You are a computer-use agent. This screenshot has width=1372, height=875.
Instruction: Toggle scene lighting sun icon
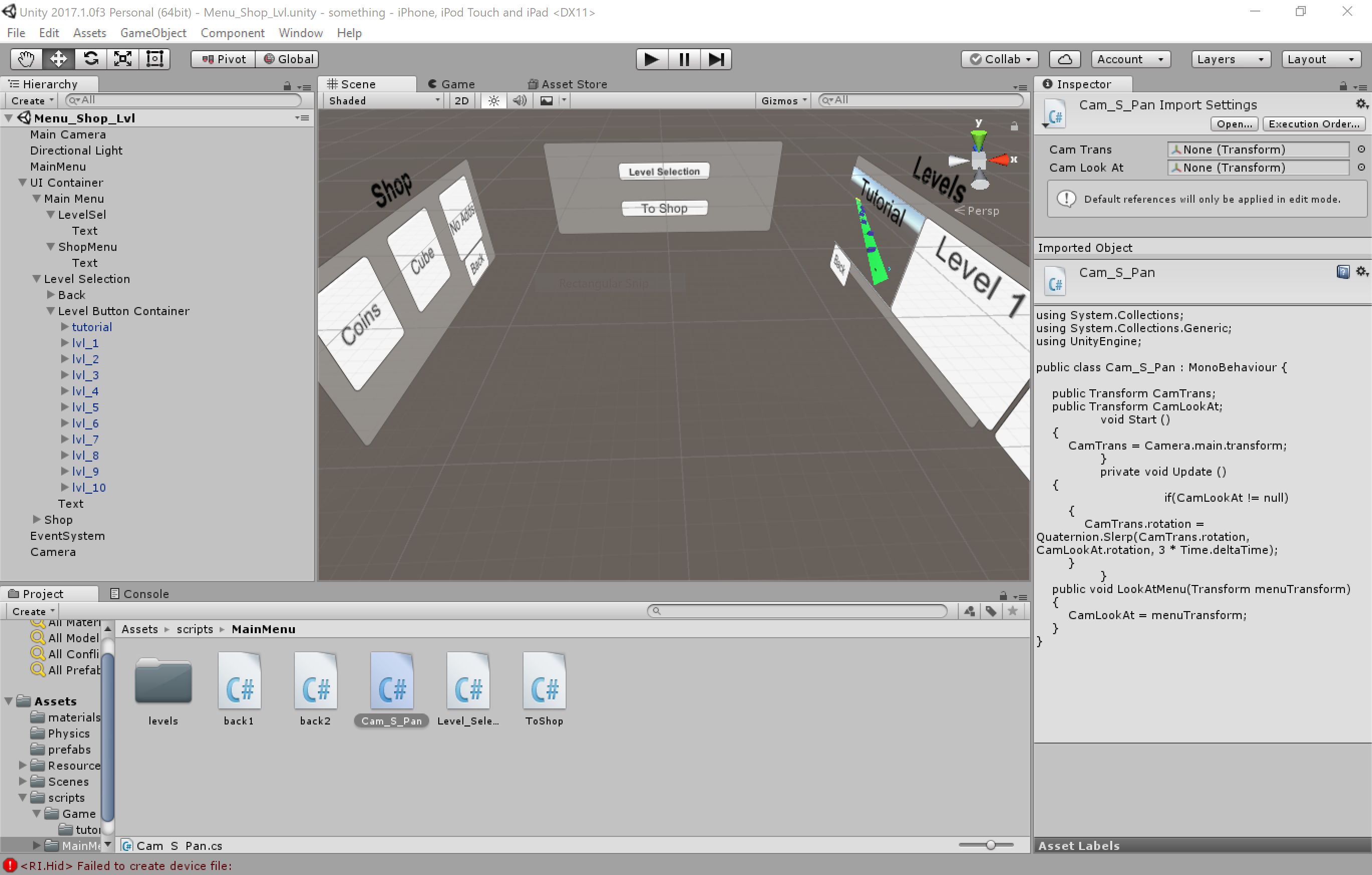(493, 100)
